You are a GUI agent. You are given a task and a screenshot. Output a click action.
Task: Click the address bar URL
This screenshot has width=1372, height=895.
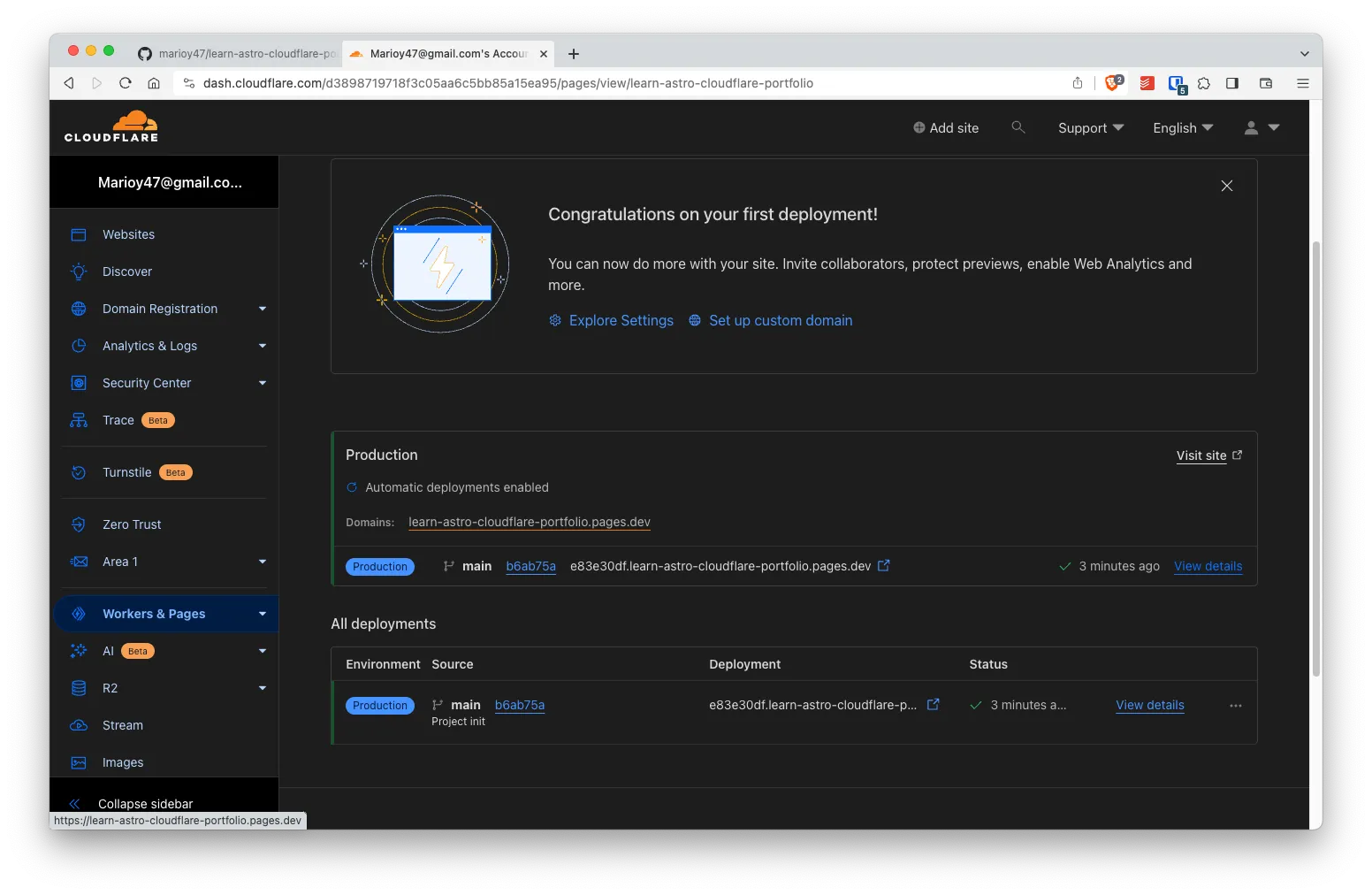point(507,83)
